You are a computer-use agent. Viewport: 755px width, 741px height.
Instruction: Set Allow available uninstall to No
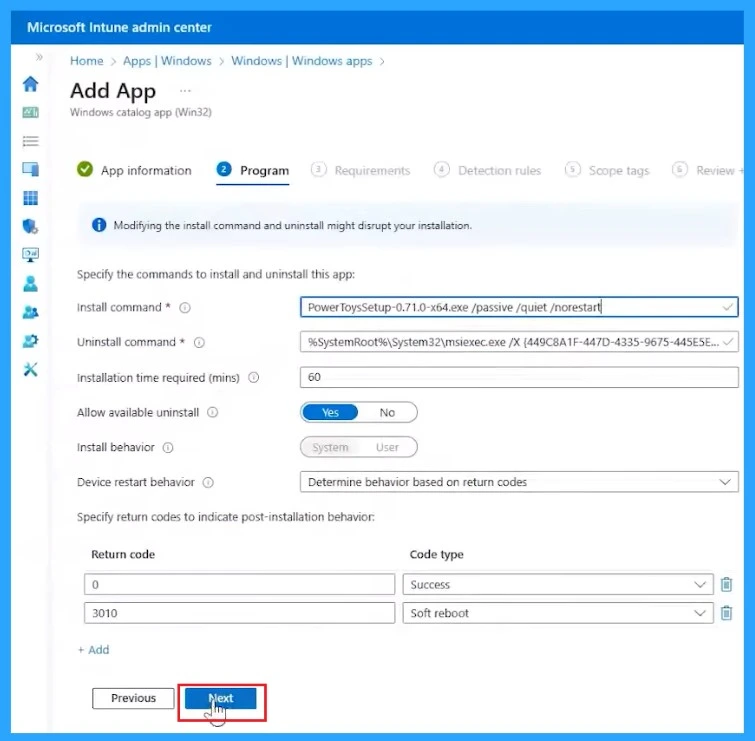[x=387, y=413]
